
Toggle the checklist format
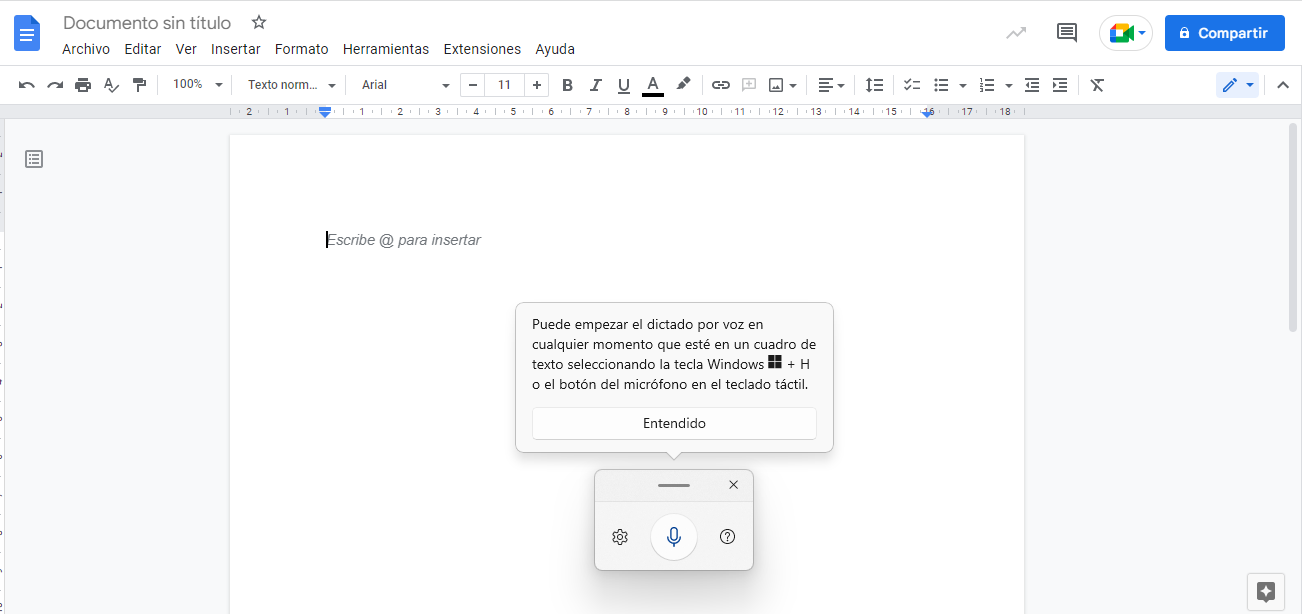[x=912, y=85]
